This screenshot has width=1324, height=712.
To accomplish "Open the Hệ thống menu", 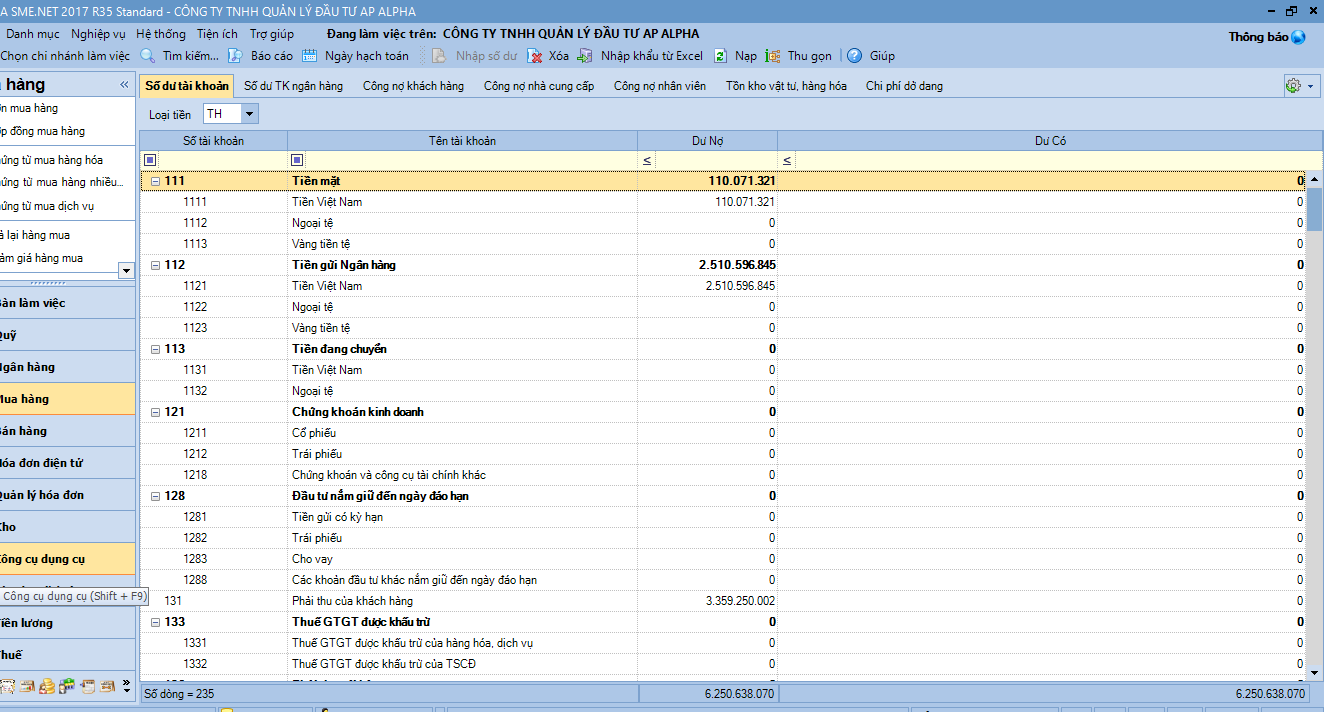I will pos(161,34).
